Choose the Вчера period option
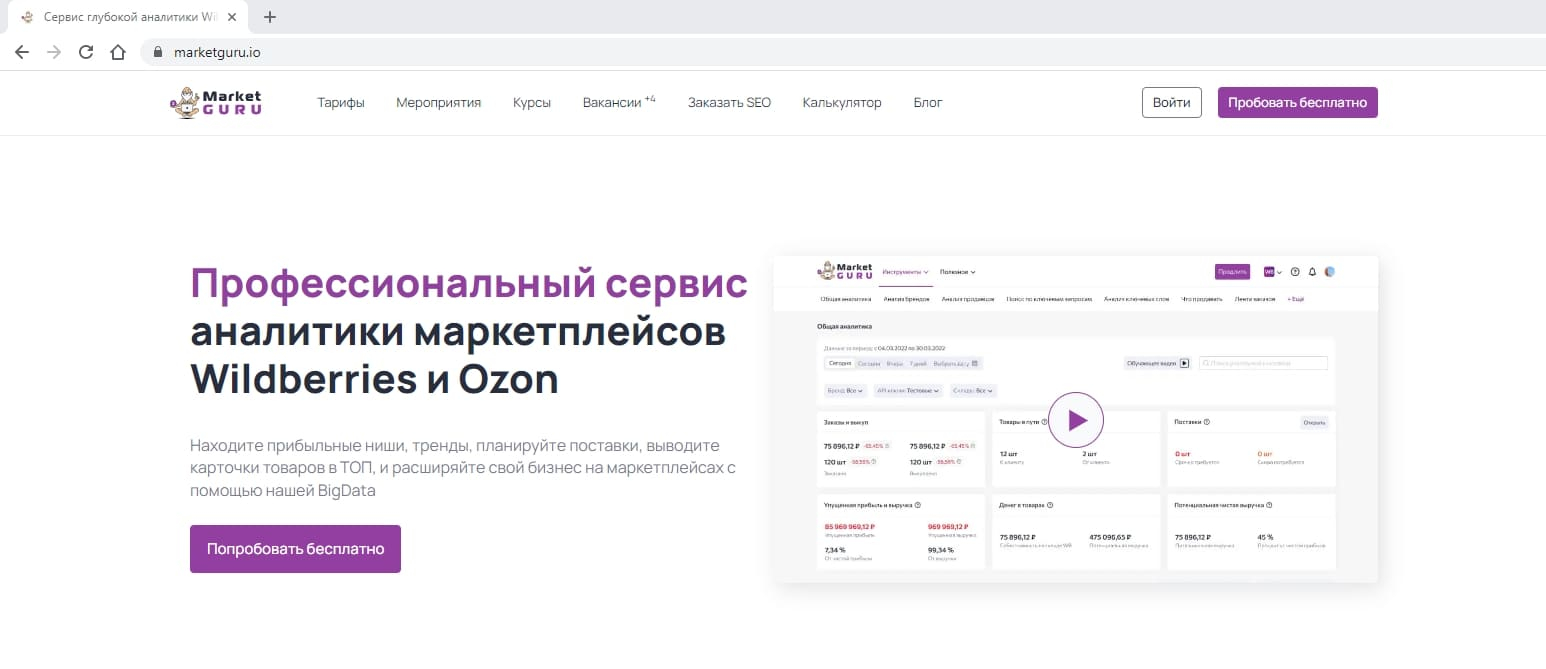This screenshot has width=1546, height=669. coord(895,363)
